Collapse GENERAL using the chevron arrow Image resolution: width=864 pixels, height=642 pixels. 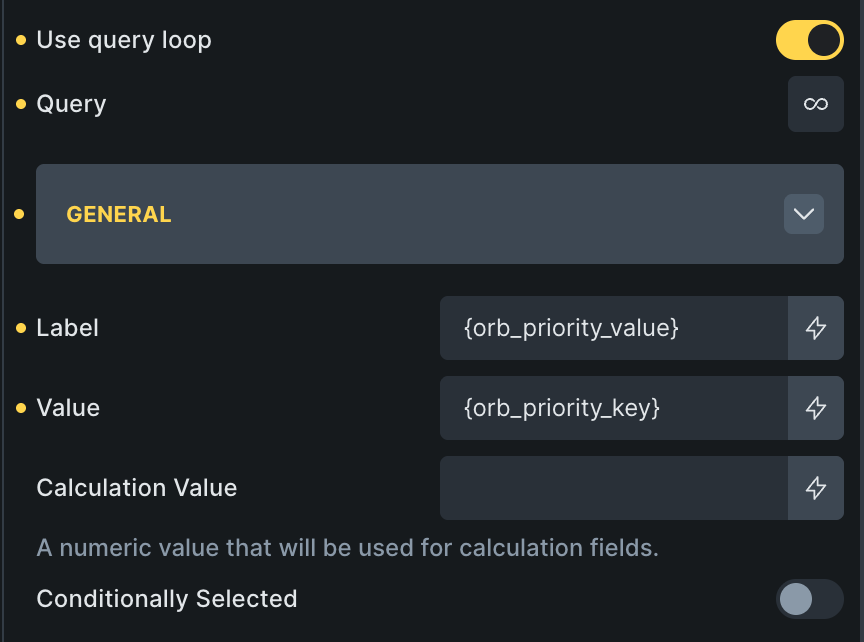tap(803, 214)
